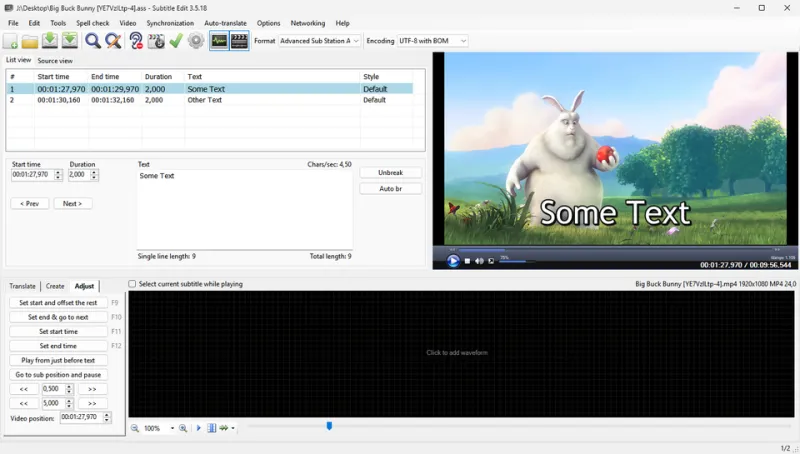800x454 pixels.
Task: Expand the waveform playback speed dropdown arrow
Action: point(233,428)
